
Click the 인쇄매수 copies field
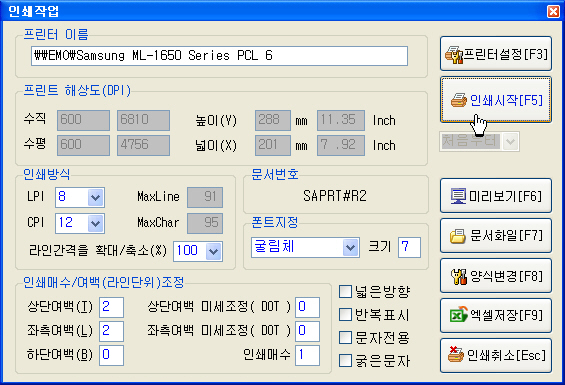coord(307,355)
